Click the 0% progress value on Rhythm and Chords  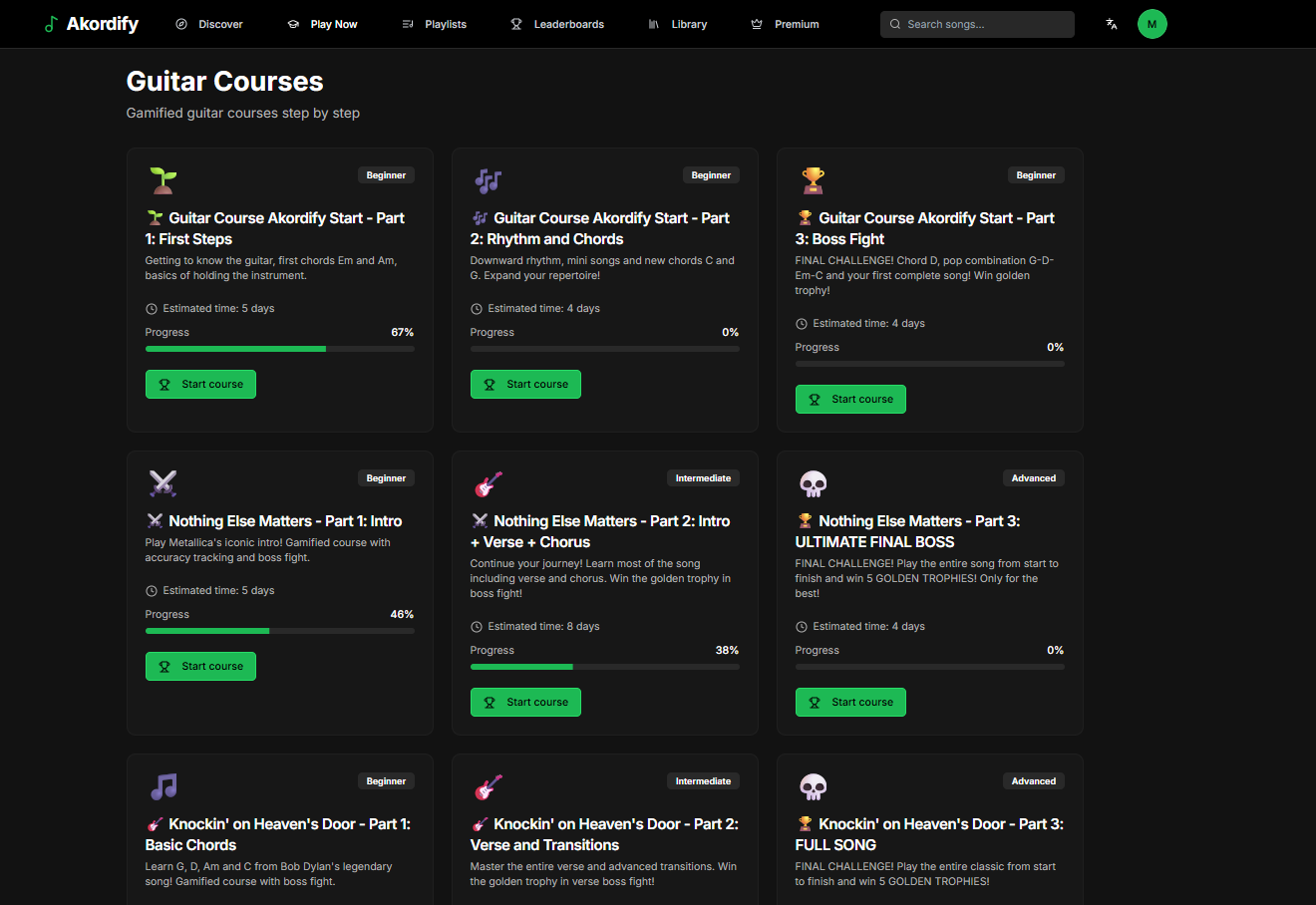click(731, 333)
